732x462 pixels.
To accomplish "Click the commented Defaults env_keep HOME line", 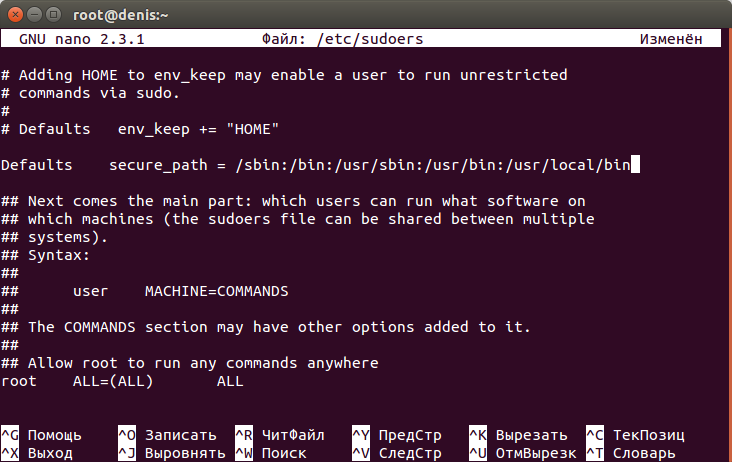I will pyautogui.click(x=140, y=129).
